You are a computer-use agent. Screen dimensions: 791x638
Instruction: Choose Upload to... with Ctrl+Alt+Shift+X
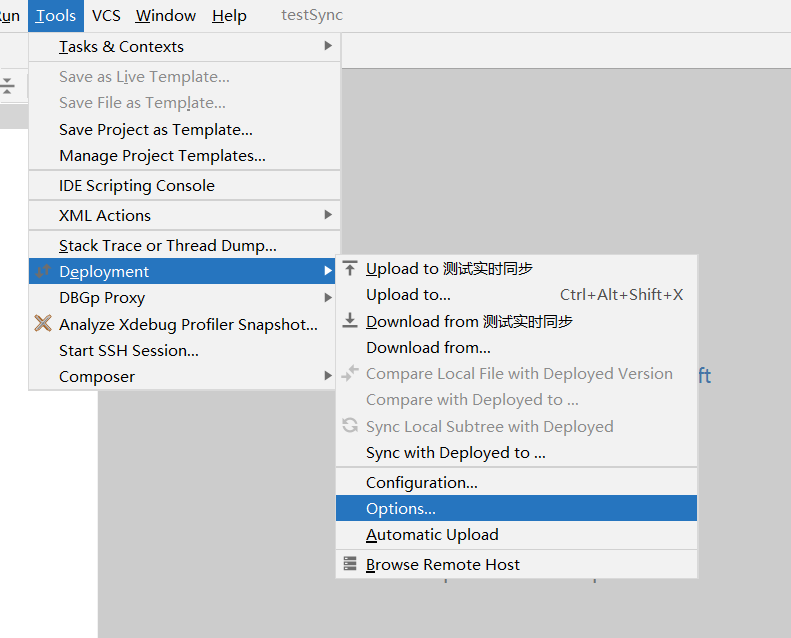(517, 295)
